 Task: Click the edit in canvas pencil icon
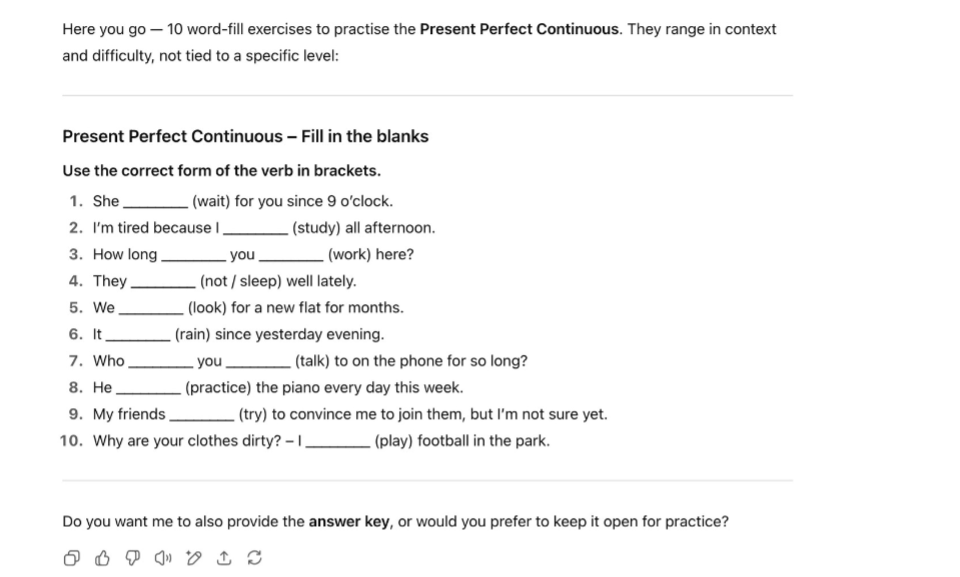[194, 558]
